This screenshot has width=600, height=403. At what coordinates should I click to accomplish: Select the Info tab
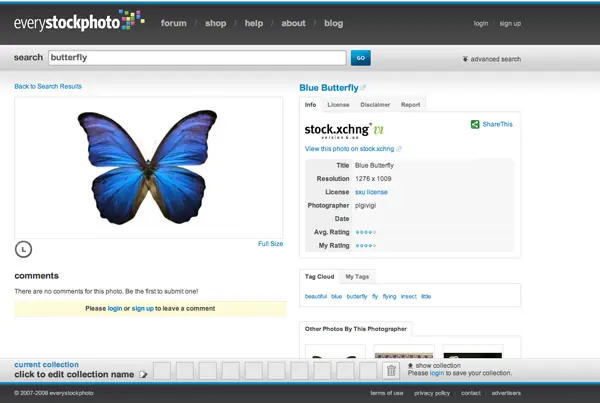(310, 104)
